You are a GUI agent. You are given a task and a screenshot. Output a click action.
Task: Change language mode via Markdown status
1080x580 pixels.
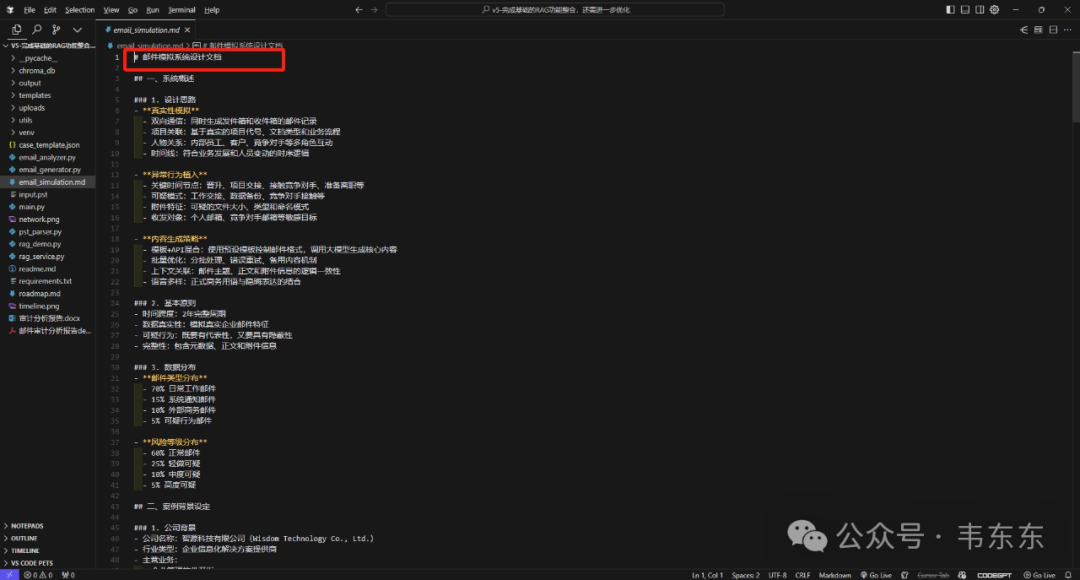(835, 575)
